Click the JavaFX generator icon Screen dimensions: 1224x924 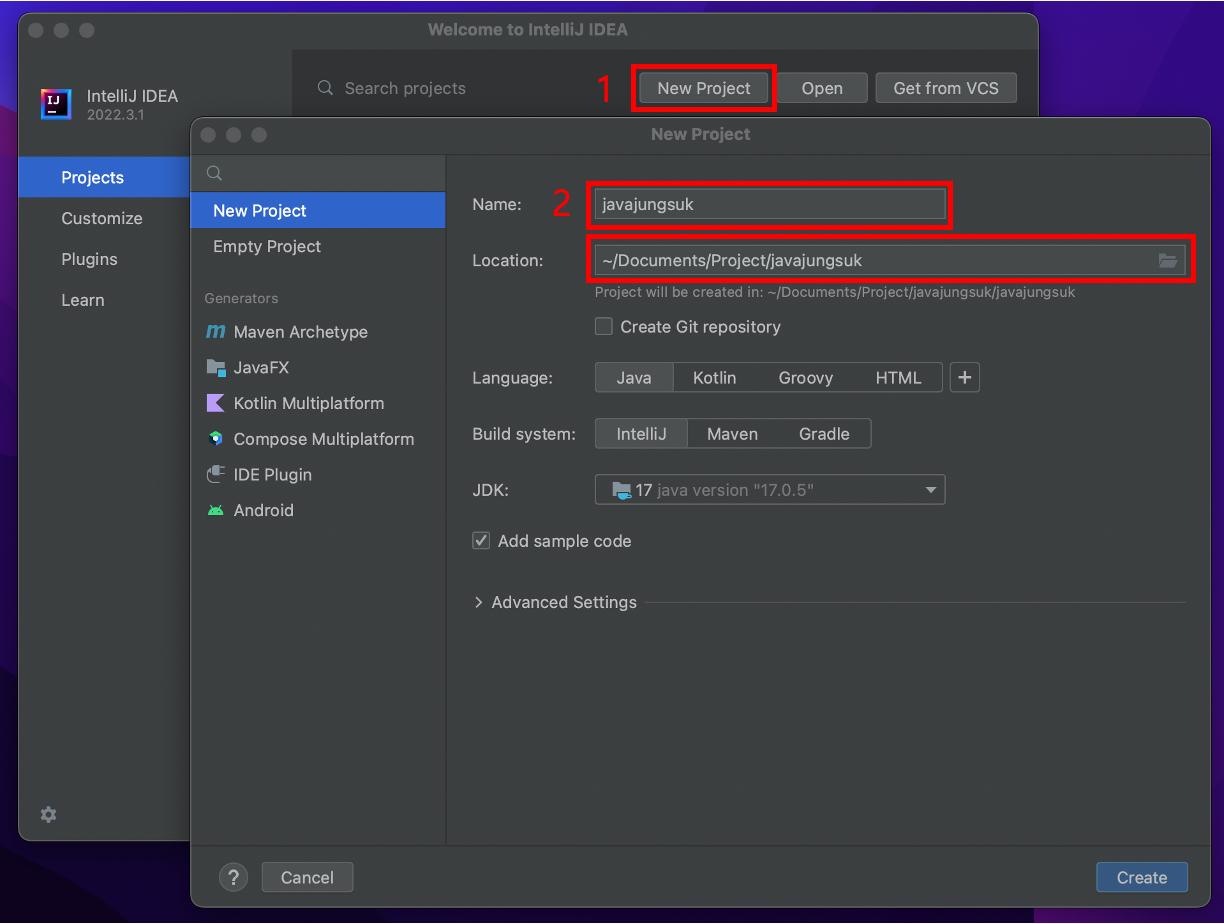pos(215,368)
